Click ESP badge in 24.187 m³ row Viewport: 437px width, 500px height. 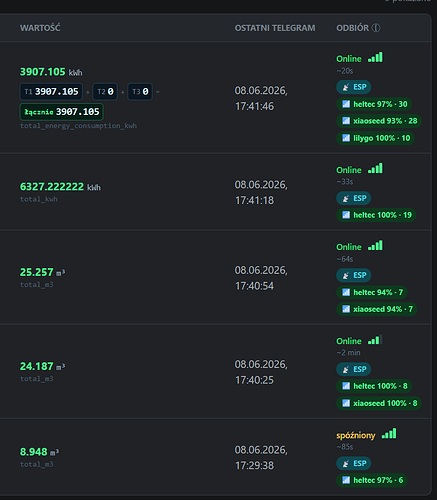click(354, 369)
